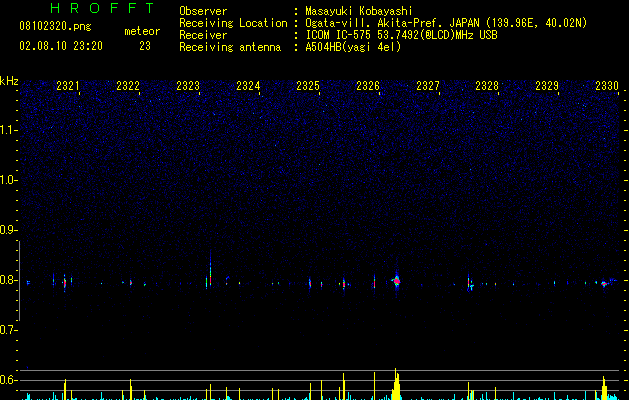This screenshot has height=400, width=629.
Task: Click the kHz axis unit label
Action: pyautogui.click(x=9, y=81)
